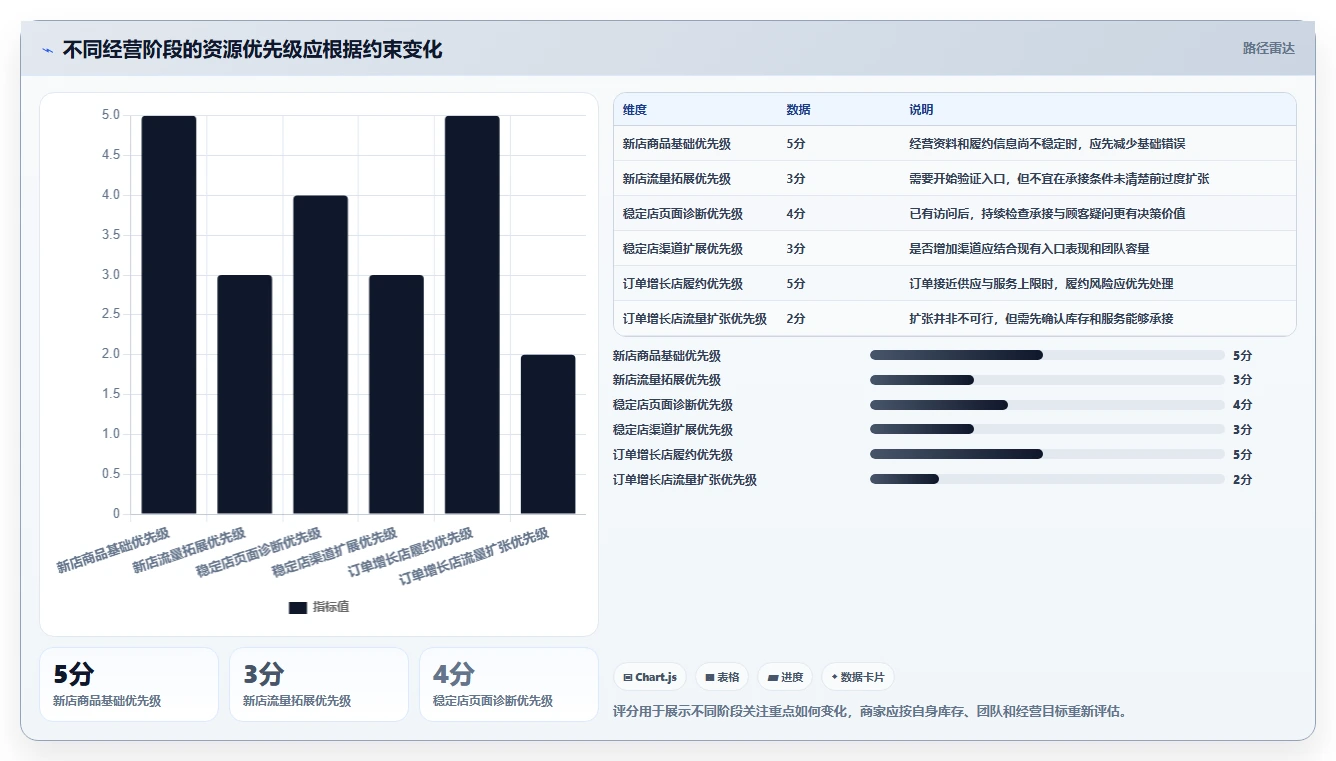Click the 数据 column header

tap(798, 110)
